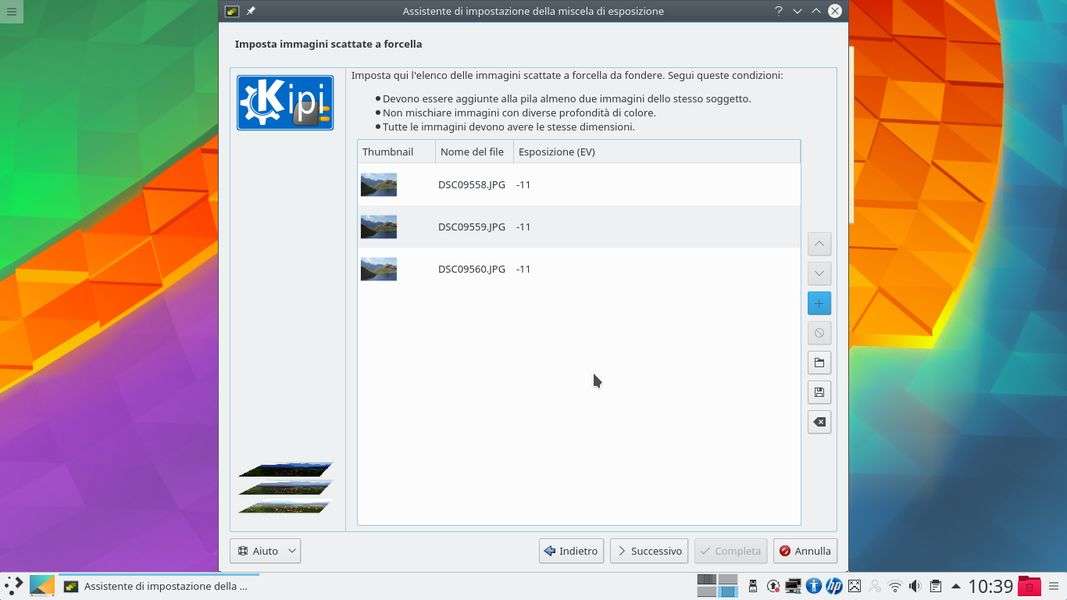Select the DSC09560.JPG thumbnail
This screenshot has height=600, width=1067.
pos(378,269)
